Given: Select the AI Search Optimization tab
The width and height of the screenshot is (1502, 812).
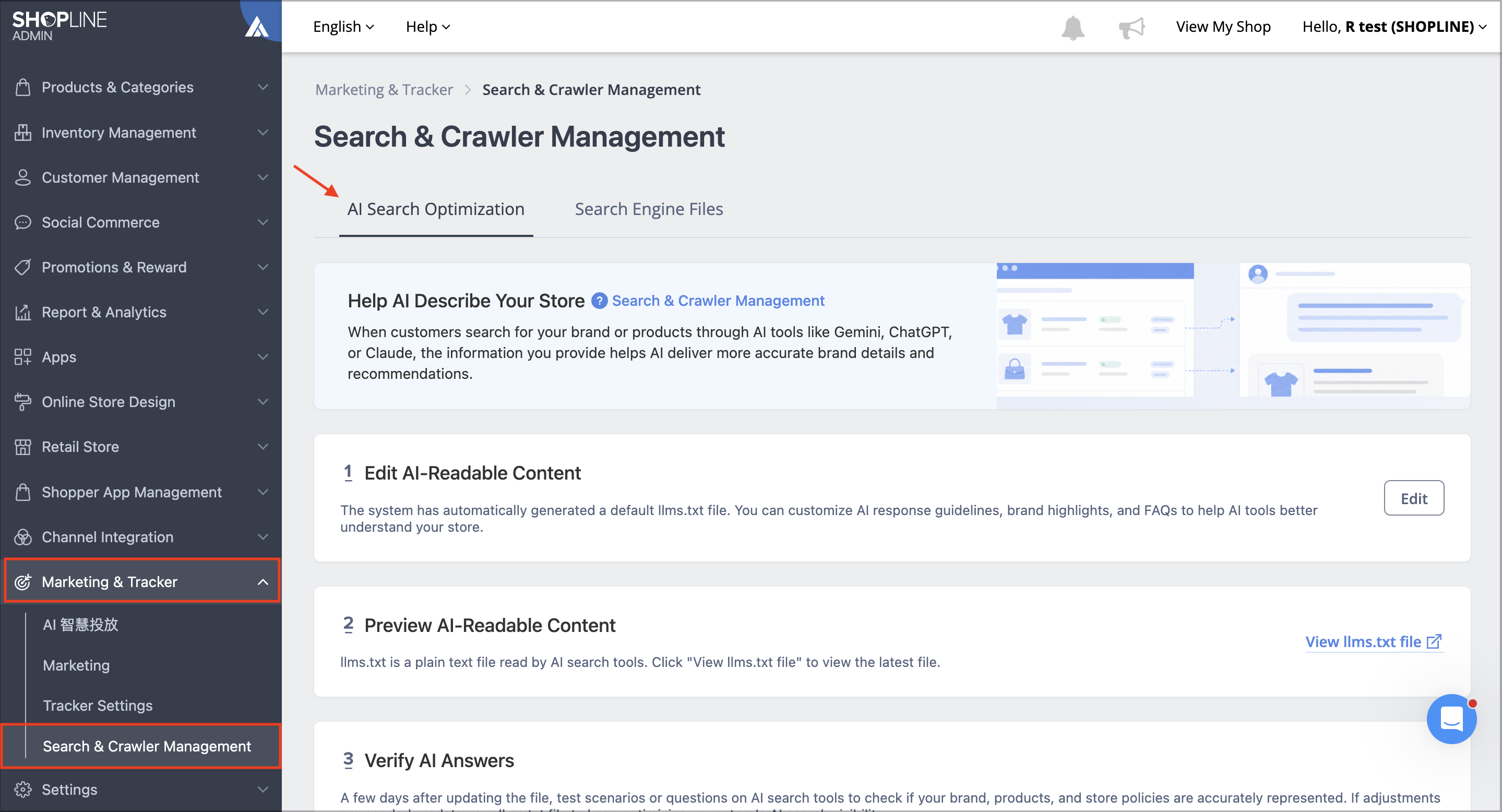Looking at the screenshot, I should 436,209.
